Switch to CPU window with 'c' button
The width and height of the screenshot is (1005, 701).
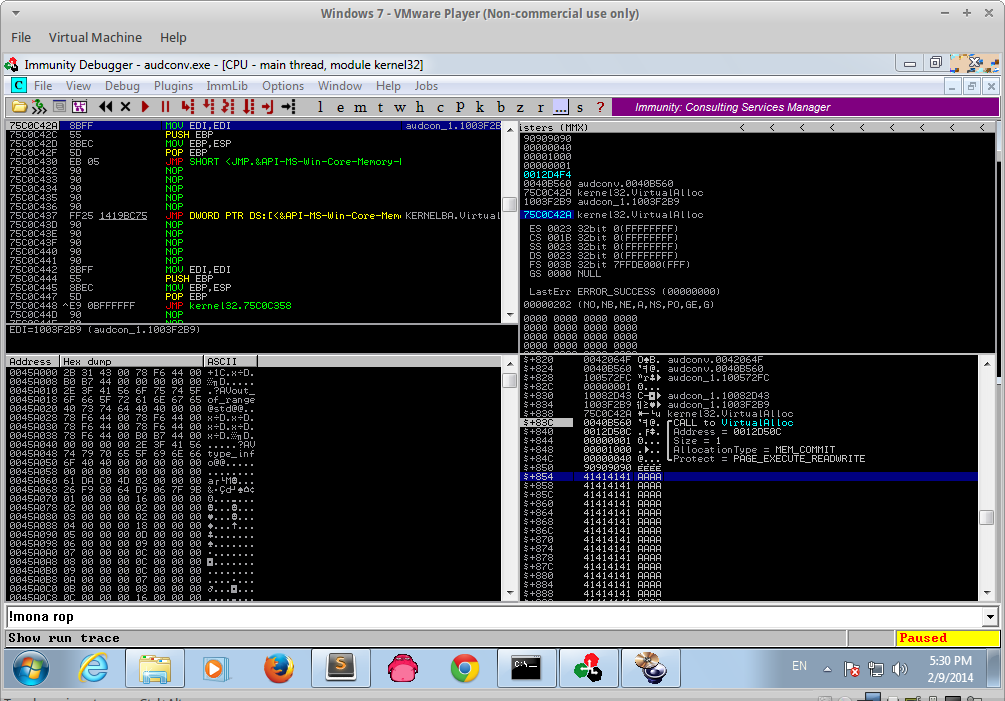coord(440,107)
